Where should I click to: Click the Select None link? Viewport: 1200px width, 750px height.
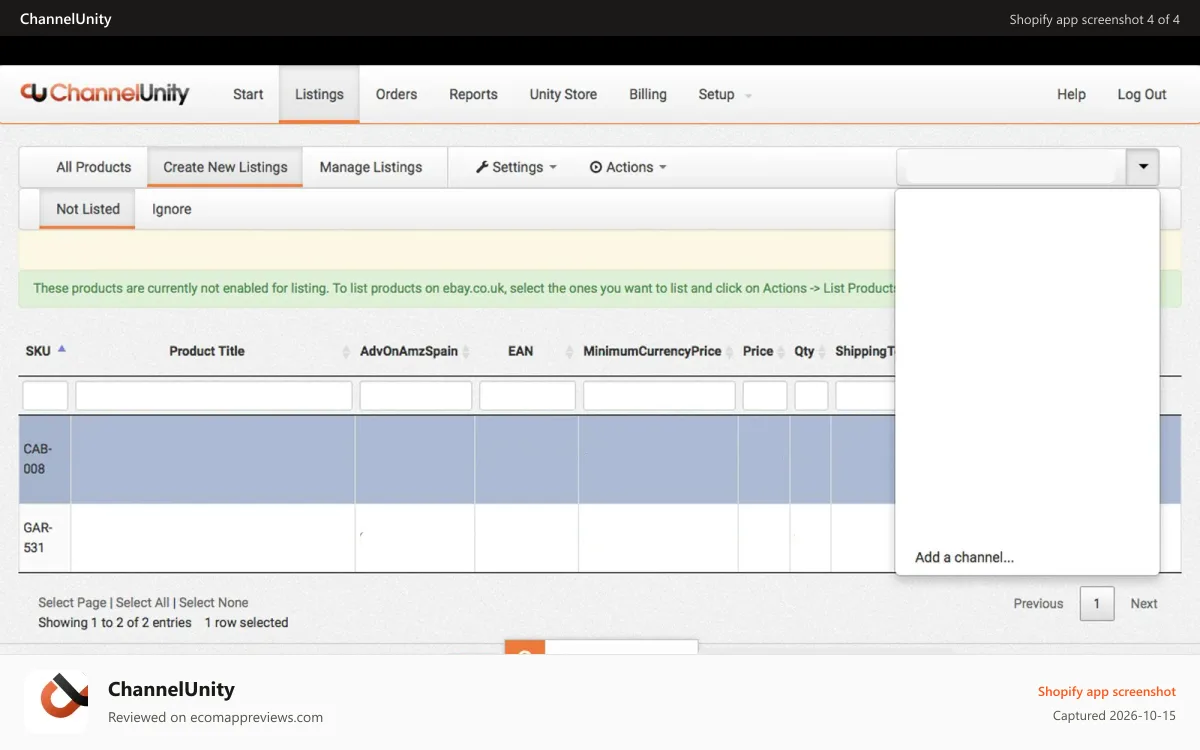coord(214,602)
